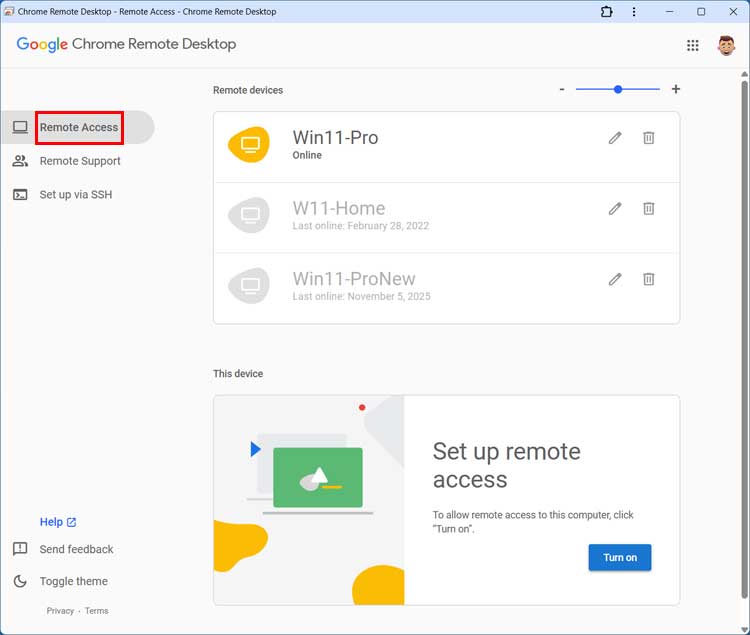Viewport: 750px width, 635px height.
Task: Click the Online status under Win11-Pro
Action: 307,155
